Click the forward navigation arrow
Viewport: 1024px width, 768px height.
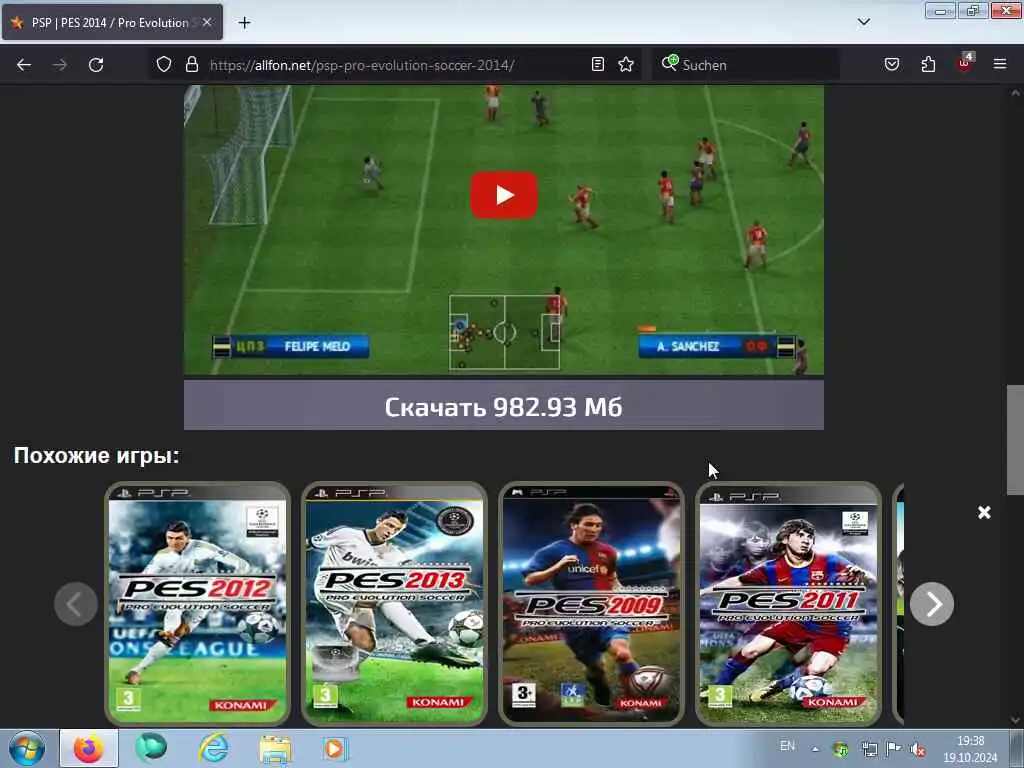click(59, 65)
